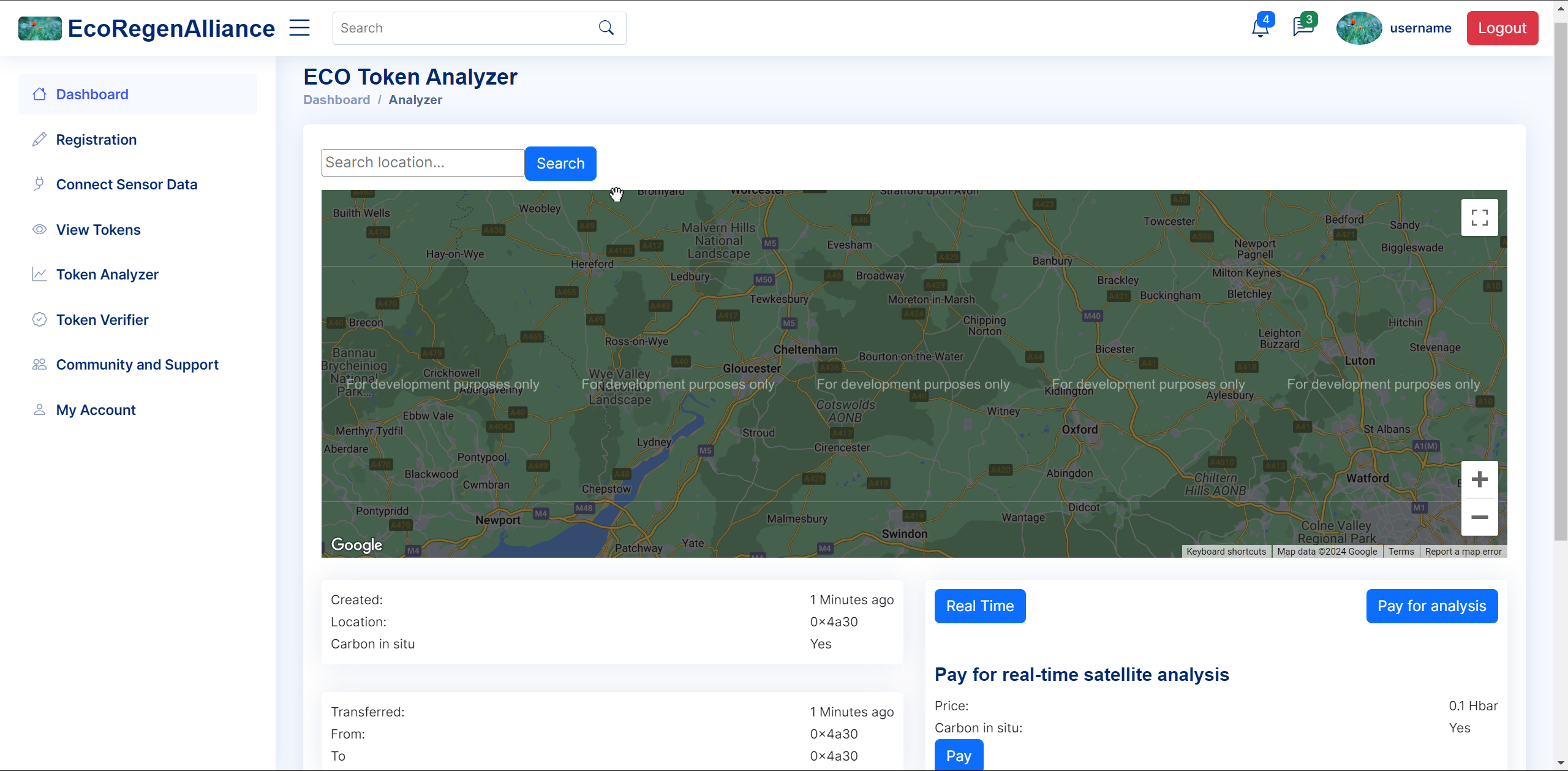
Task: Click the Dashboard breadcrumb link
Action: tap(336, 100)
